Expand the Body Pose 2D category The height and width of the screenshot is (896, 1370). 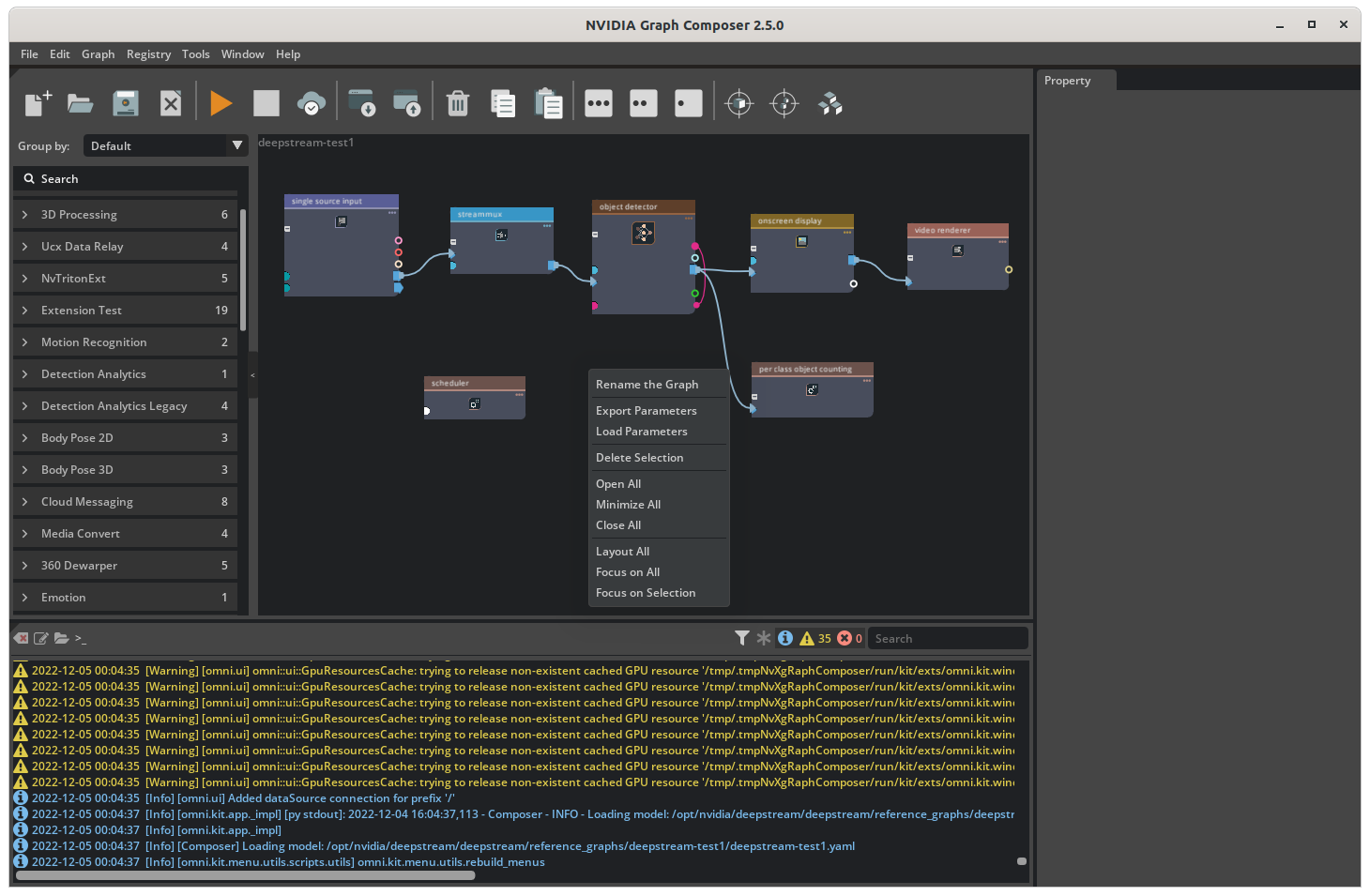click(x=125, y=438)
